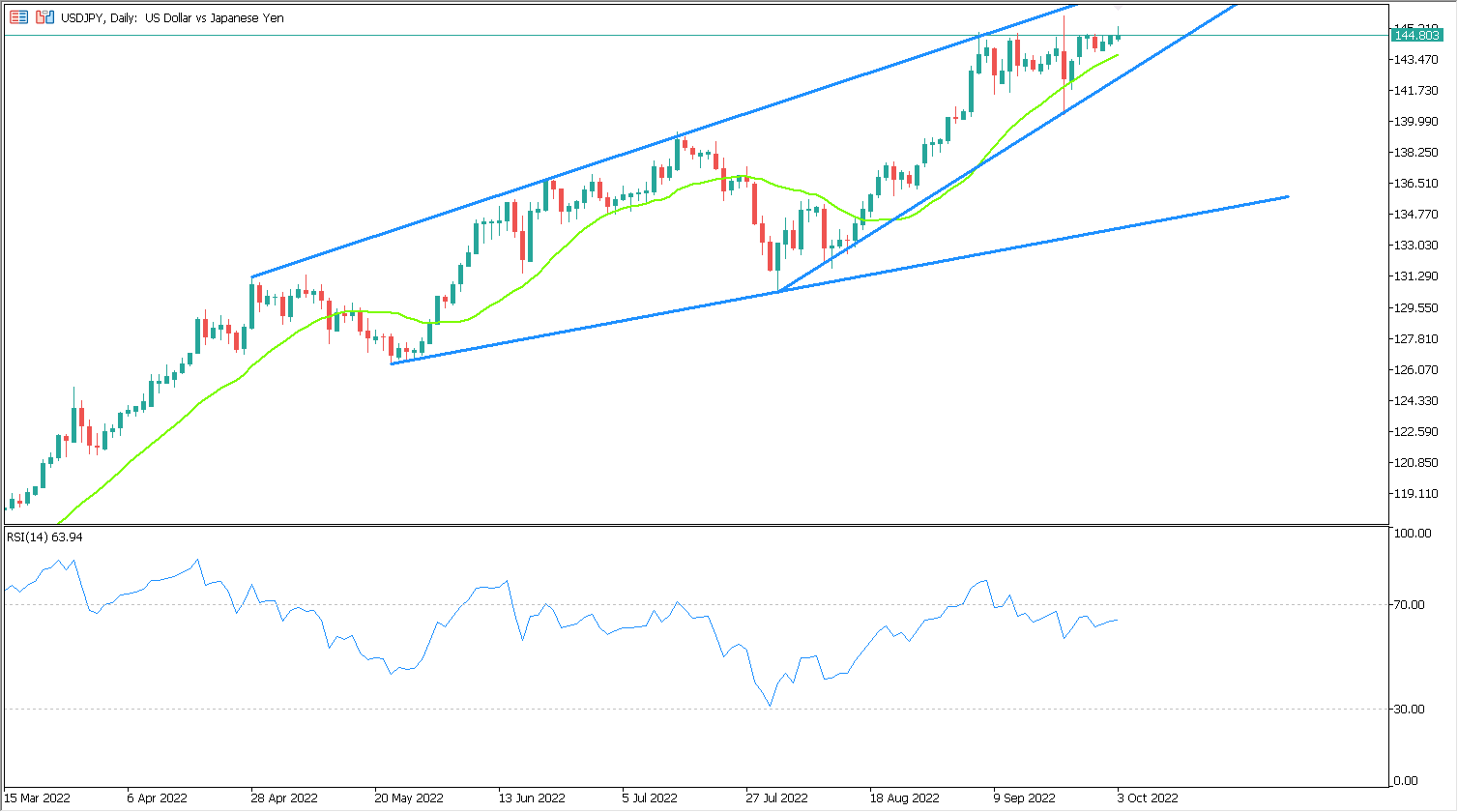Screen dimensions: 1458x812
Task: Click the RSI 100.00 scale label
Action: [x=1413, y=534]
